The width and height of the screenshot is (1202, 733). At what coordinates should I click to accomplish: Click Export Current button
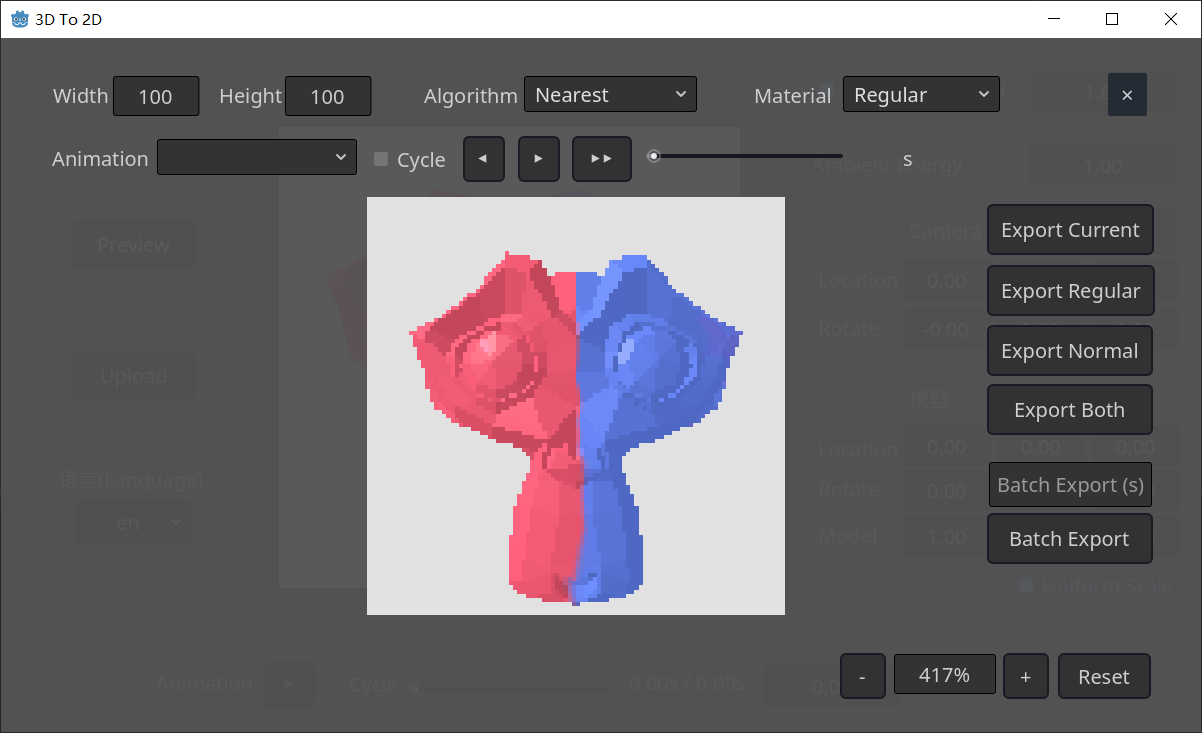[1070, 230]
